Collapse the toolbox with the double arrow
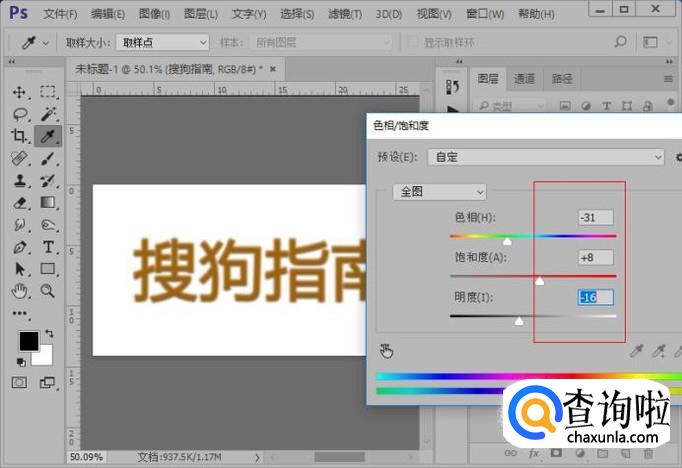Image resolution: width=682 pixels, height=468 pixels. 12,62
